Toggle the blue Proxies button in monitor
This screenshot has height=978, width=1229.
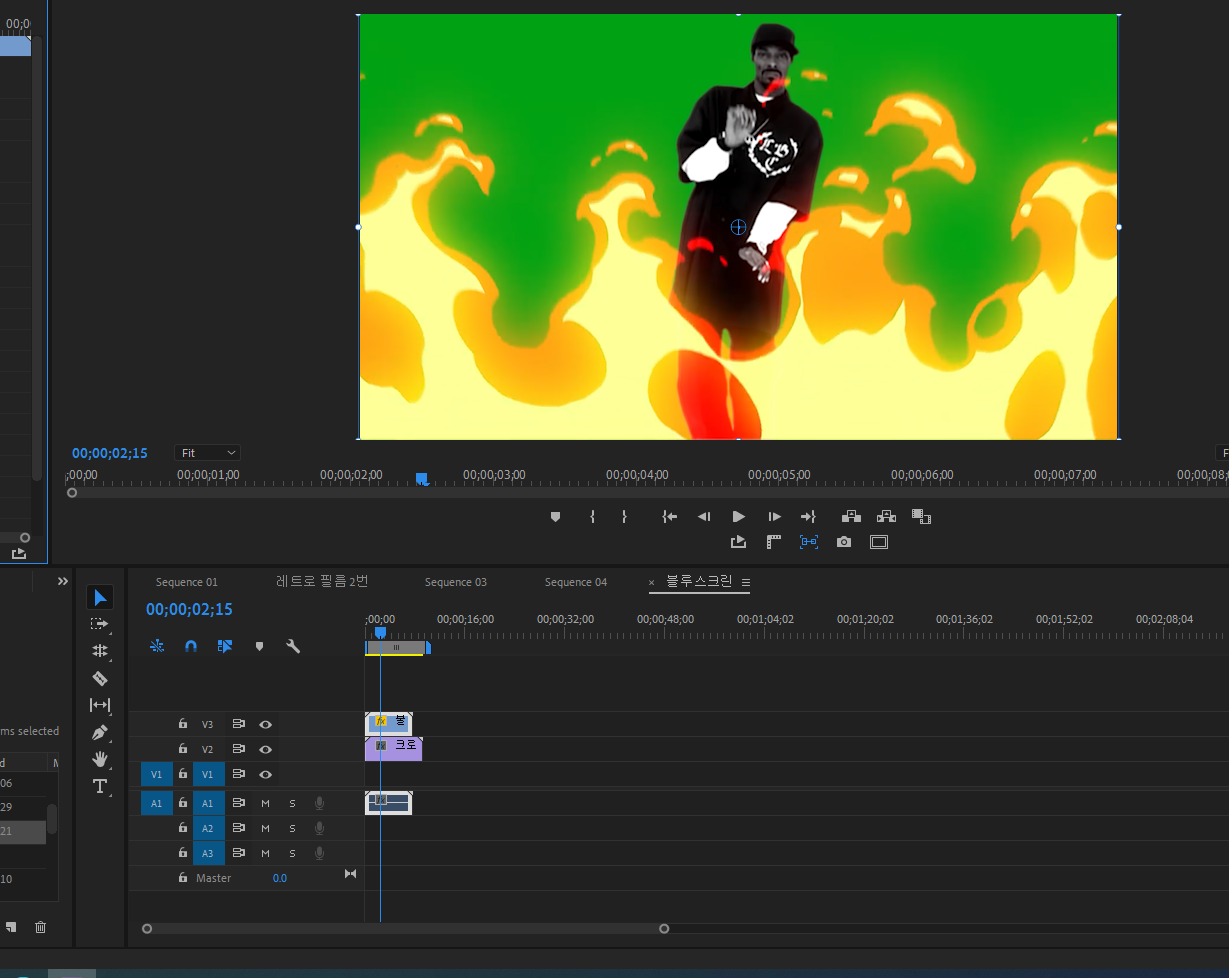[808, 542]
